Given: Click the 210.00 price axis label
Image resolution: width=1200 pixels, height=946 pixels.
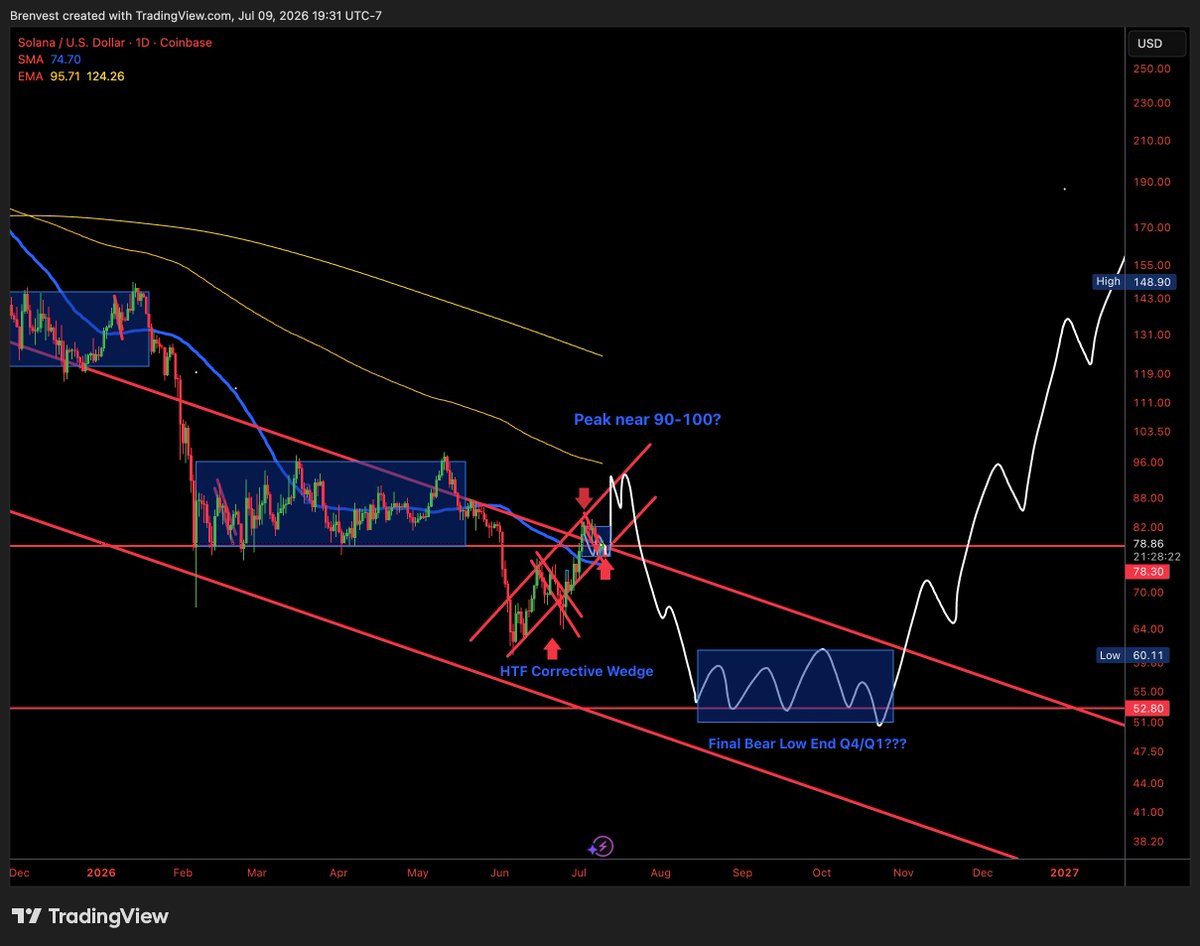Looking at the screenshot, I should (x=1152, y=141).
